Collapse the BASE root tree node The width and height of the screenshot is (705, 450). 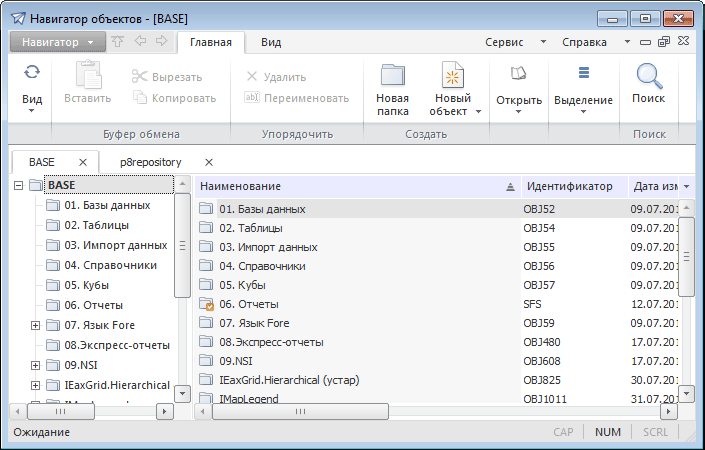19,185
